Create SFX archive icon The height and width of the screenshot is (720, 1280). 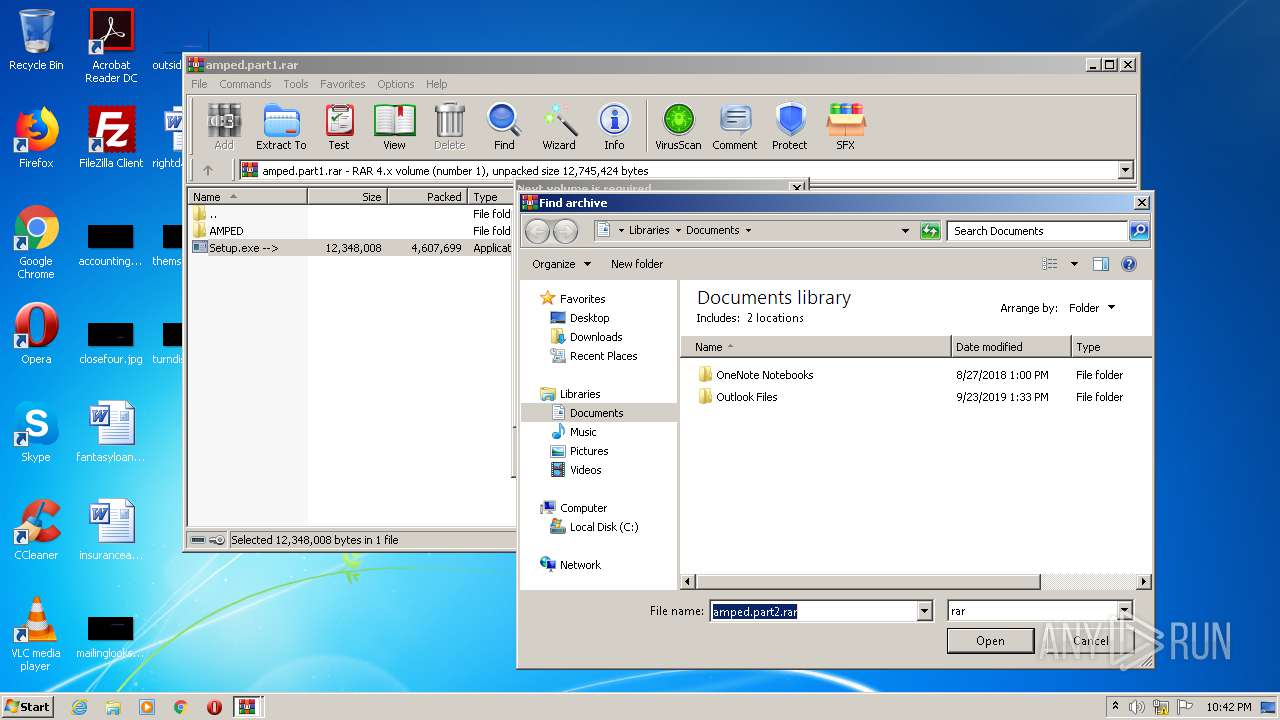846,127
